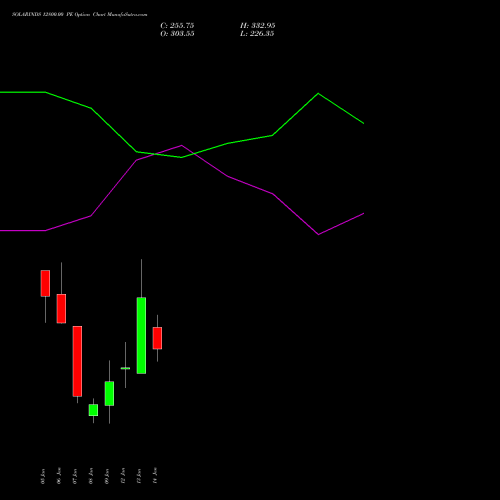
Task: Select the 09 Jan date label
Action: pyautogui.click(x=107, y=476)
